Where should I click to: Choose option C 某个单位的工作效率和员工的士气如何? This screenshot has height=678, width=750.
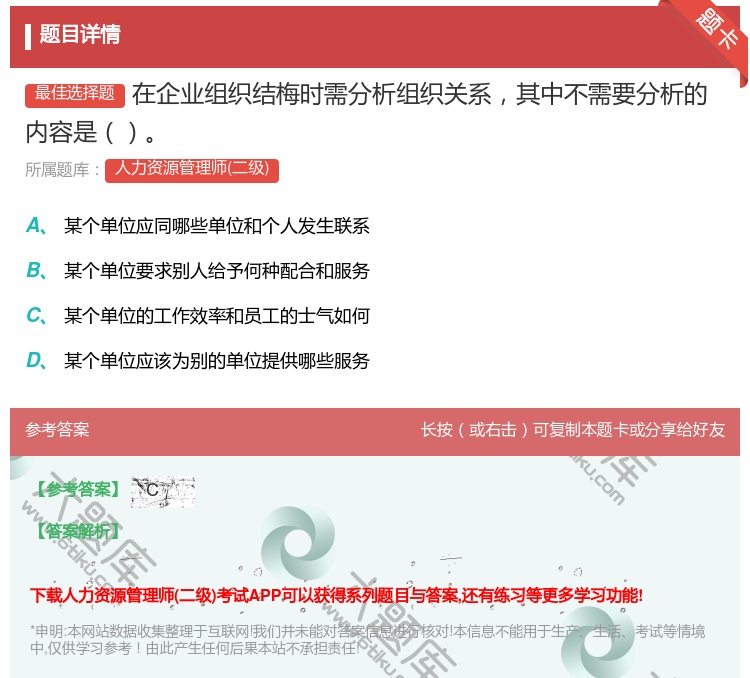198,316
